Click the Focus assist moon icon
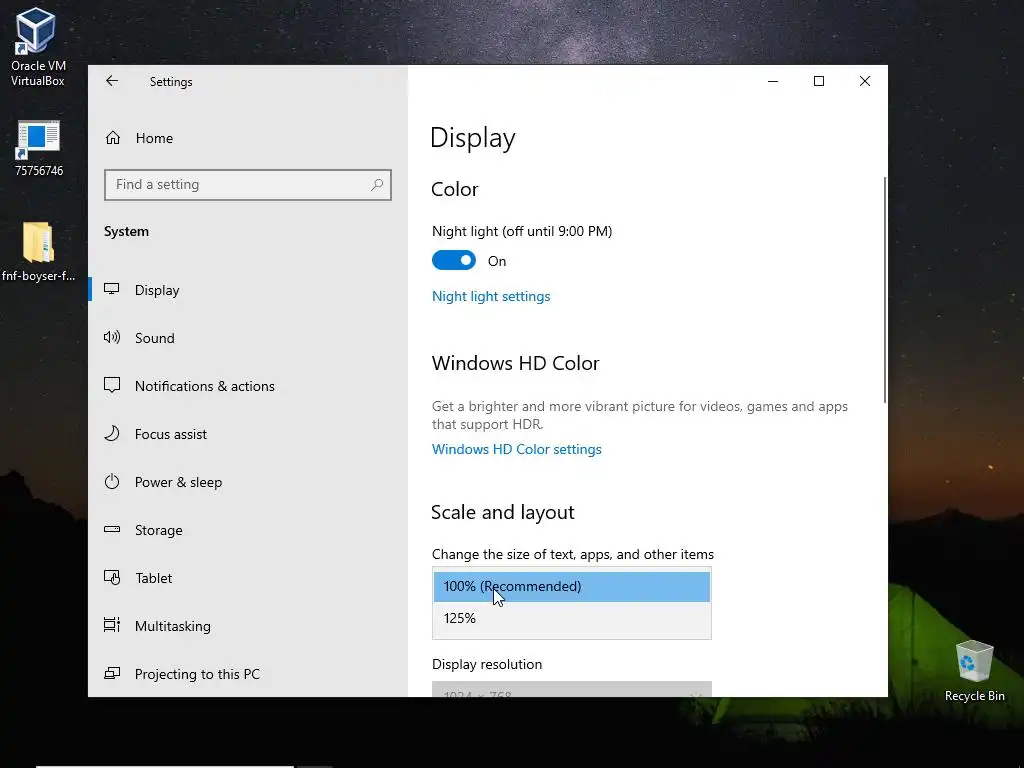1024x768 pixels. click(112, 434)
